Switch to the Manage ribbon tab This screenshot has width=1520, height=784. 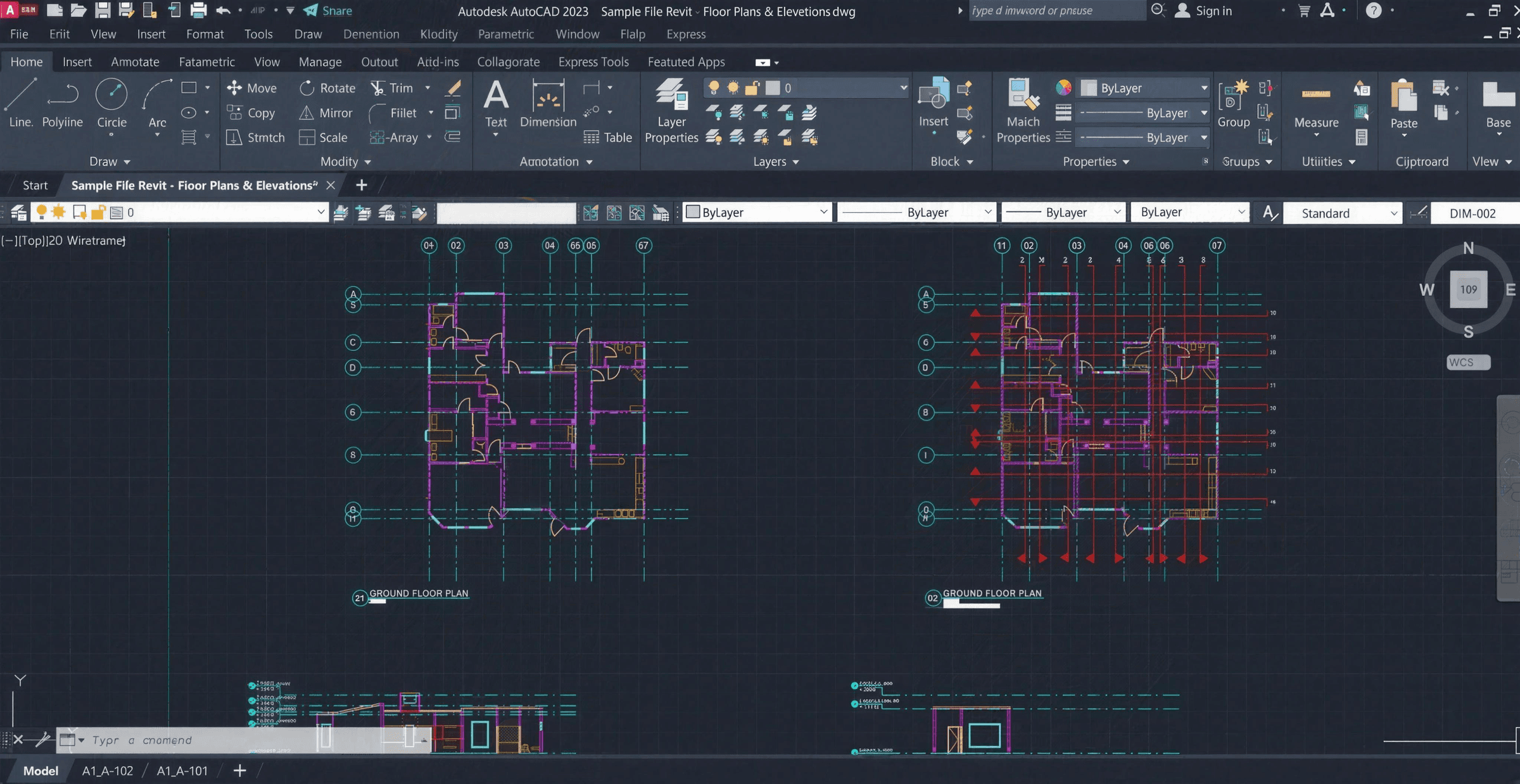click(x=320, y=62)
